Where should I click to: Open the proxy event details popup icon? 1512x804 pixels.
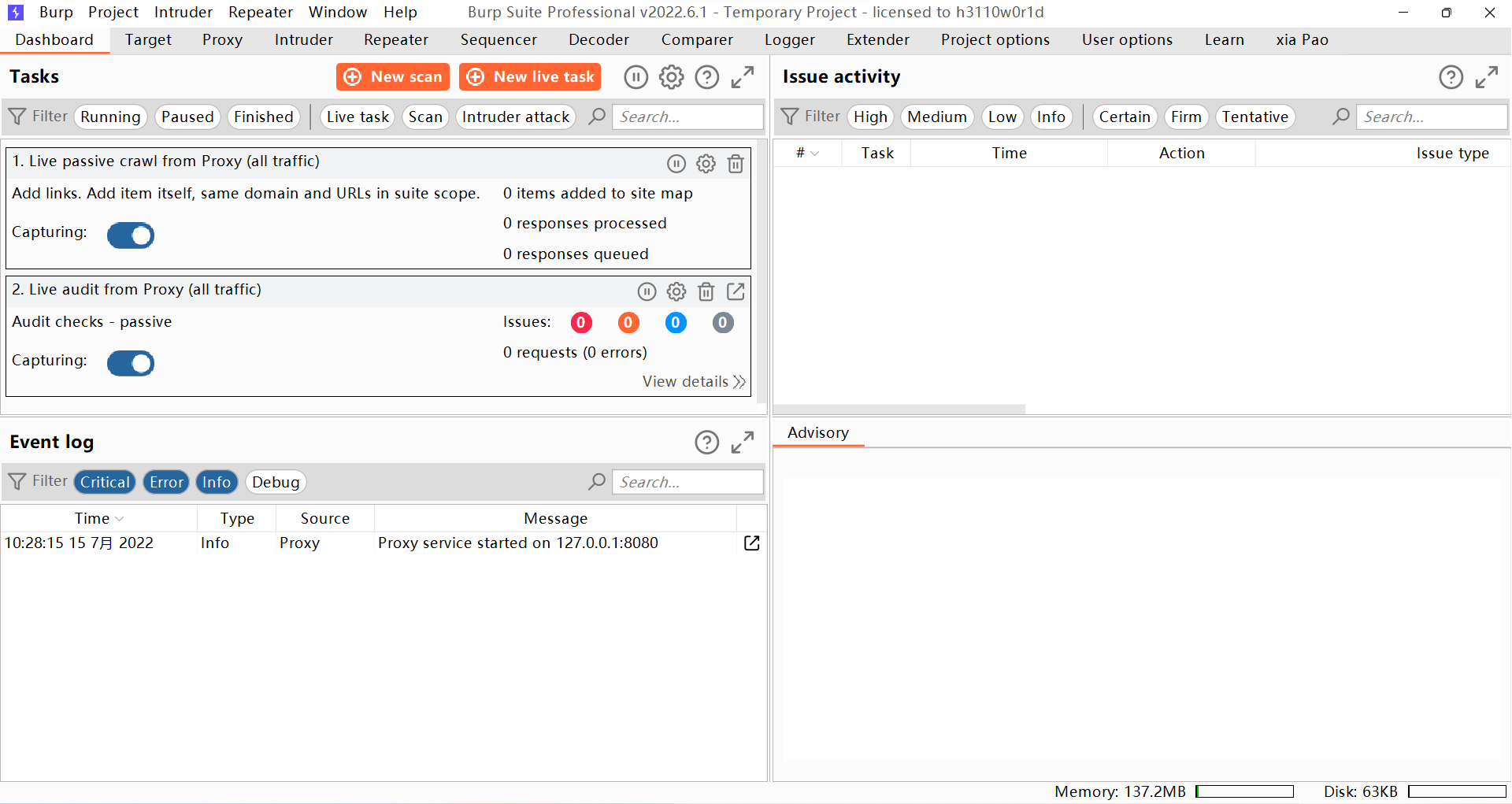click(x=751, y=543)
